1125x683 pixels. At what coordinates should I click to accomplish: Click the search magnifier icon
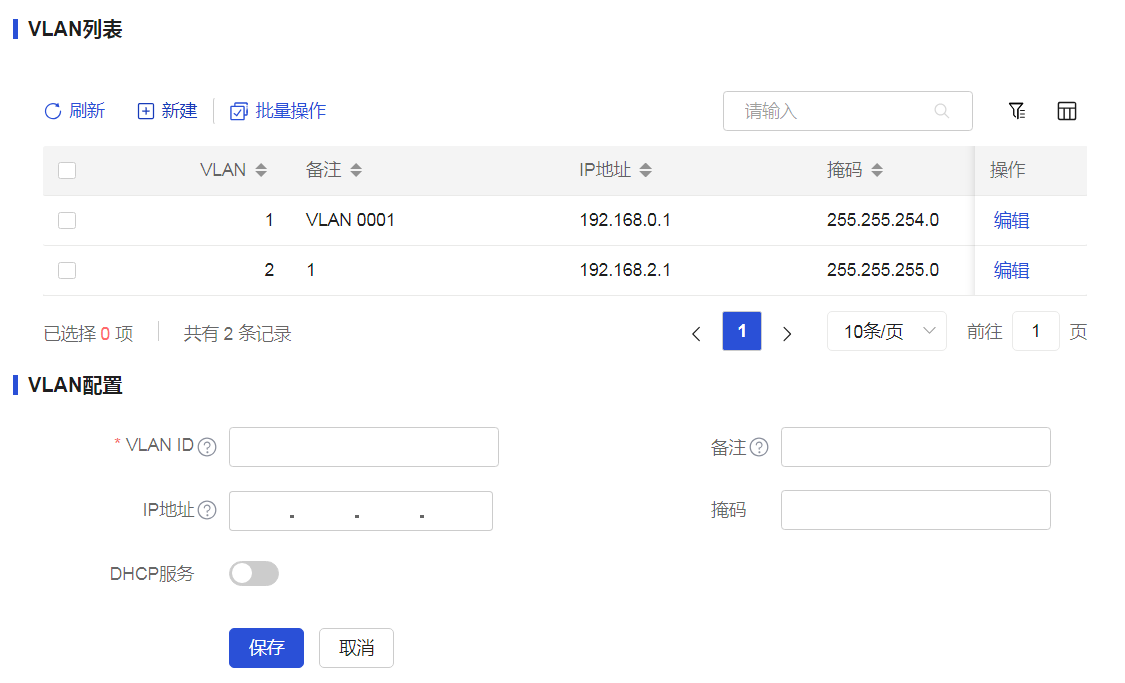click(941, 111)
